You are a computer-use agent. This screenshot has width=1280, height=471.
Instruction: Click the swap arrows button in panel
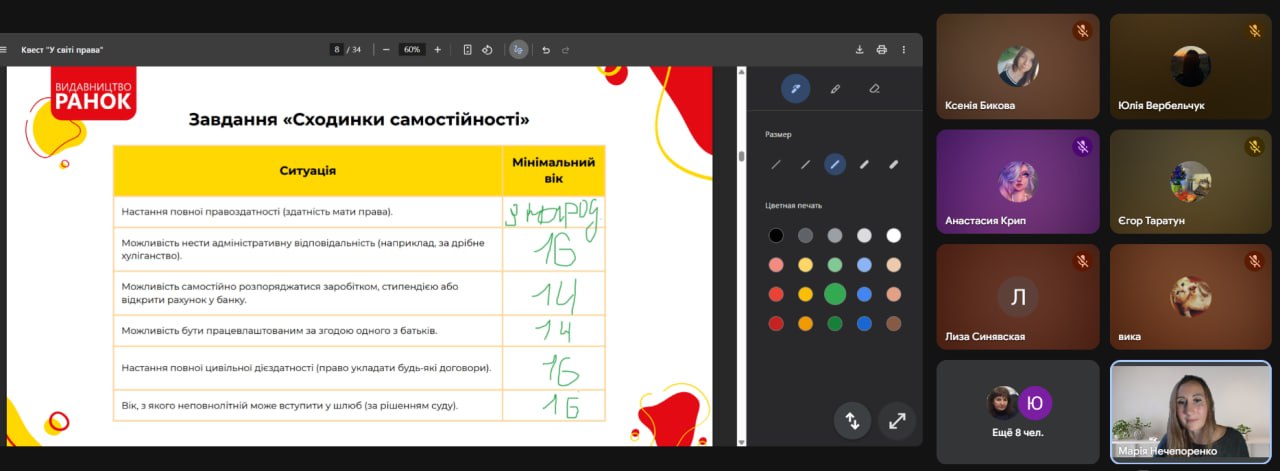tap(852, 421)
